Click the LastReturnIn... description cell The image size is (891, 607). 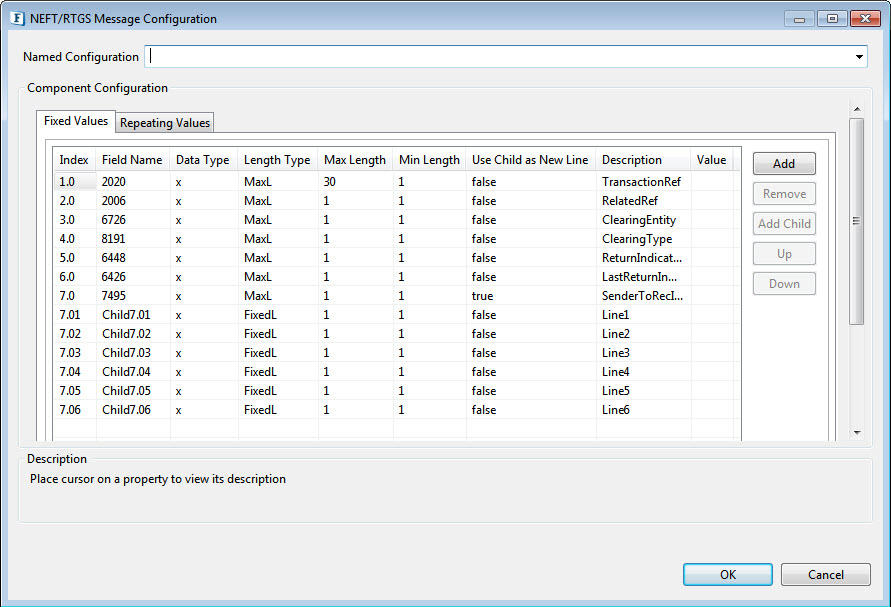[639, 277]
